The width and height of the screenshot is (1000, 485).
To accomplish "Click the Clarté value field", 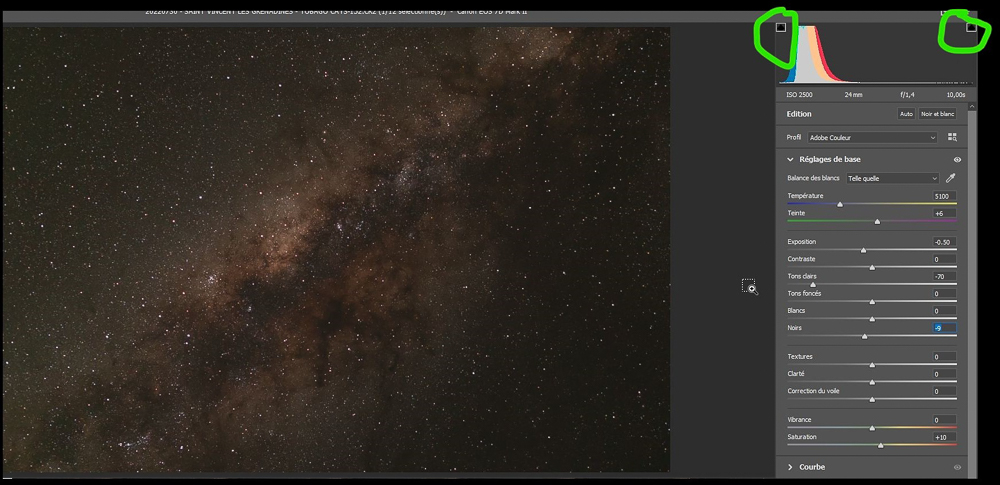I will [943, 374].
